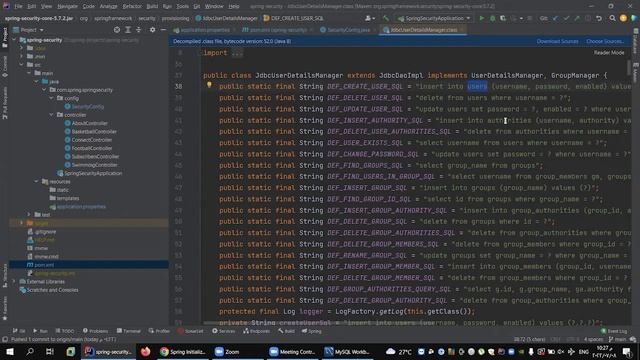This screenshot has width=640, height=360.
Task: Click Choose Sources link
Action: point(604,41)
